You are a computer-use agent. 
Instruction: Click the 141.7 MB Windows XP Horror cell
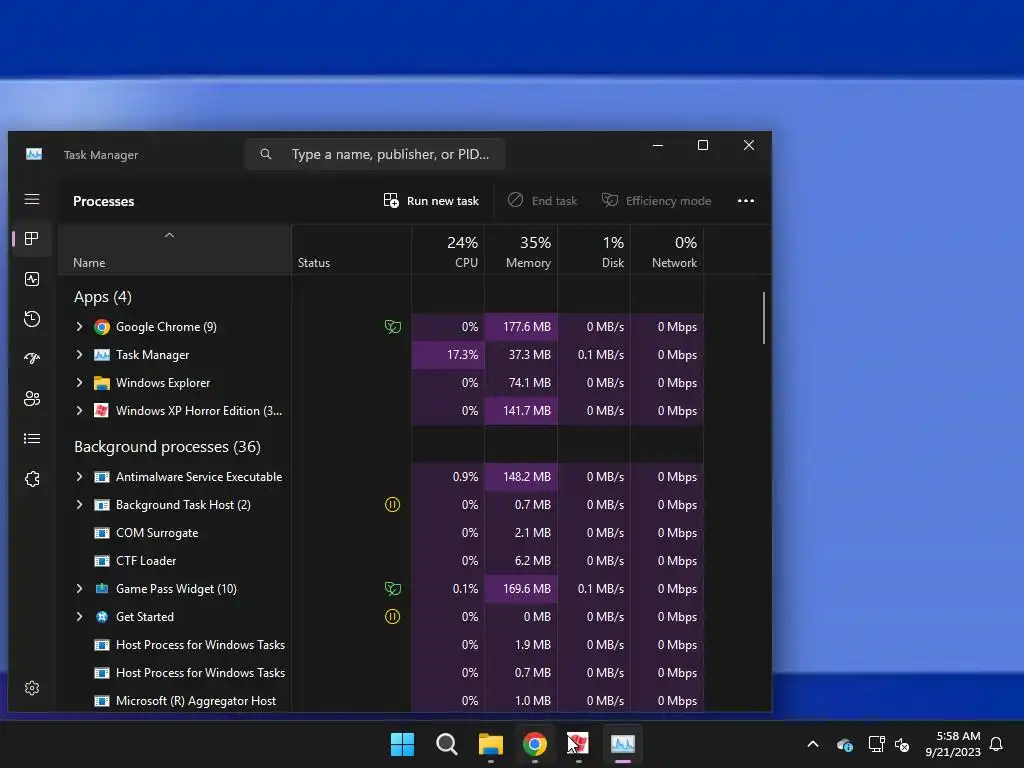click(x=521, y=411)
